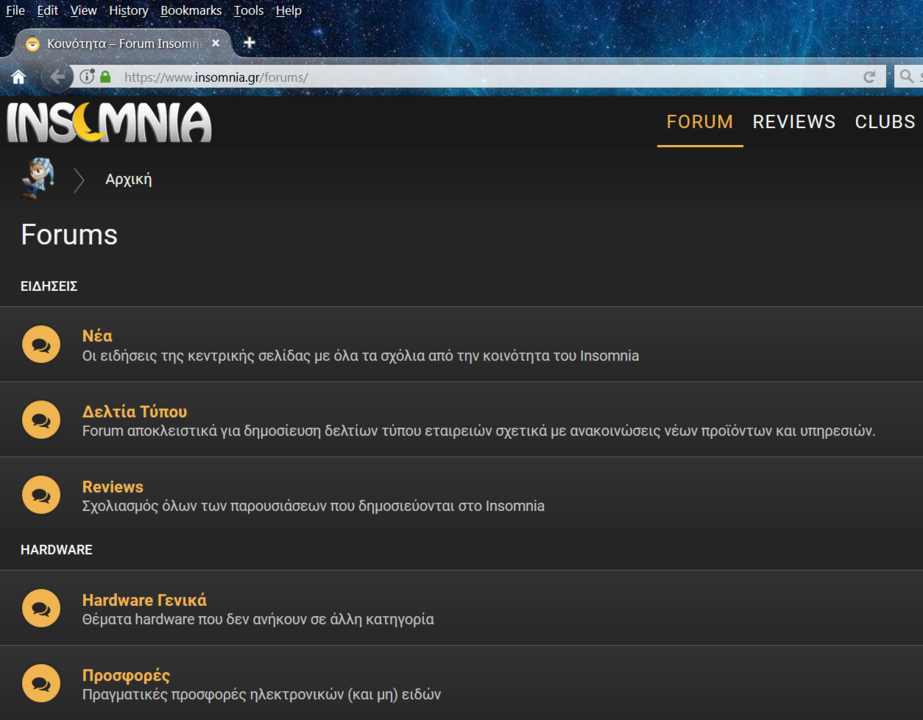Open the Help menu

click(288, 11)
